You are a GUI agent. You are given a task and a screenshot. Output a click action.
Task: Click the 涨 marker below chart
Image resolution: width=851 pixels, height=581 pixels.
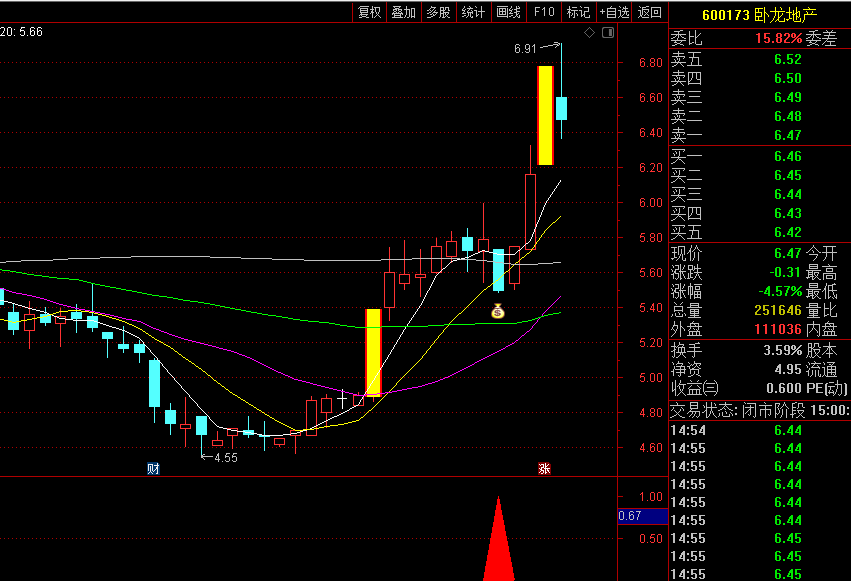point(544,468)
